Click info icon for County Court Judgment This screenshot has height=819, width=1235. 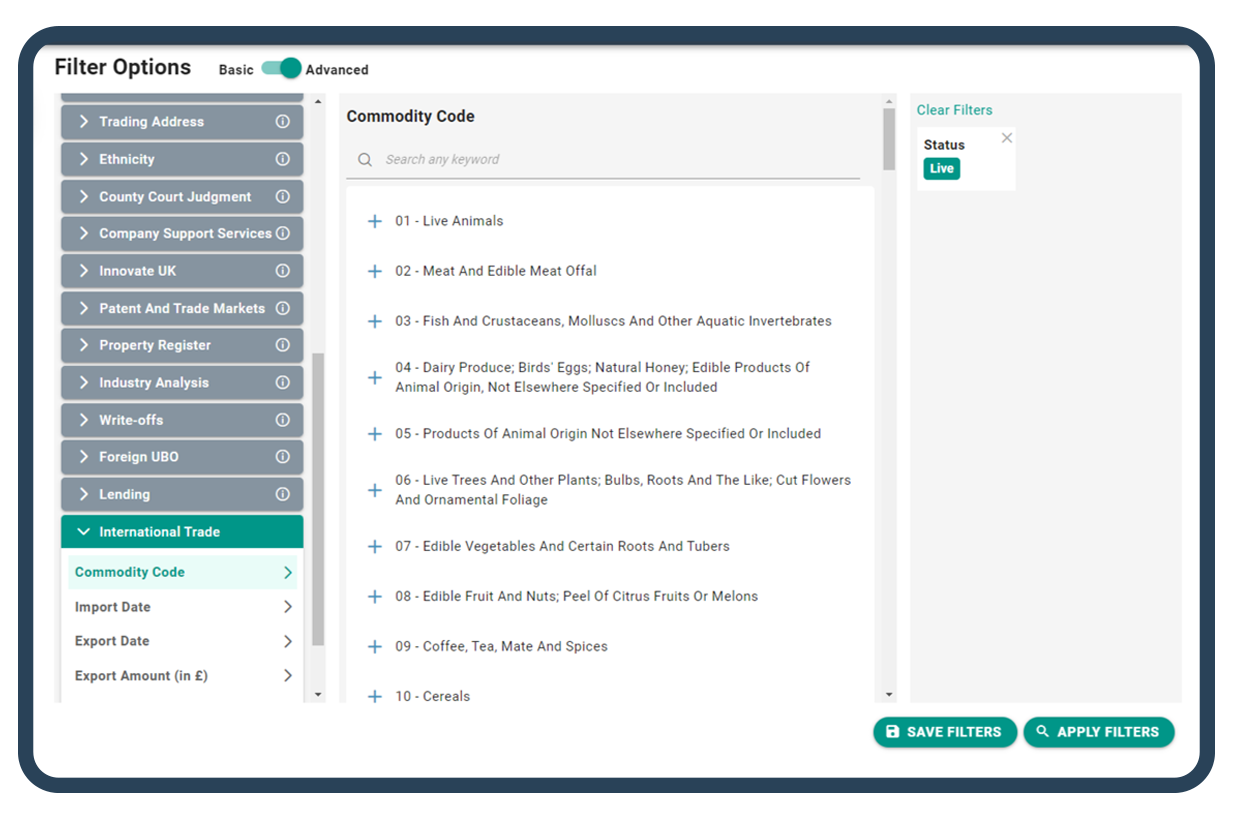coord(282,197)
